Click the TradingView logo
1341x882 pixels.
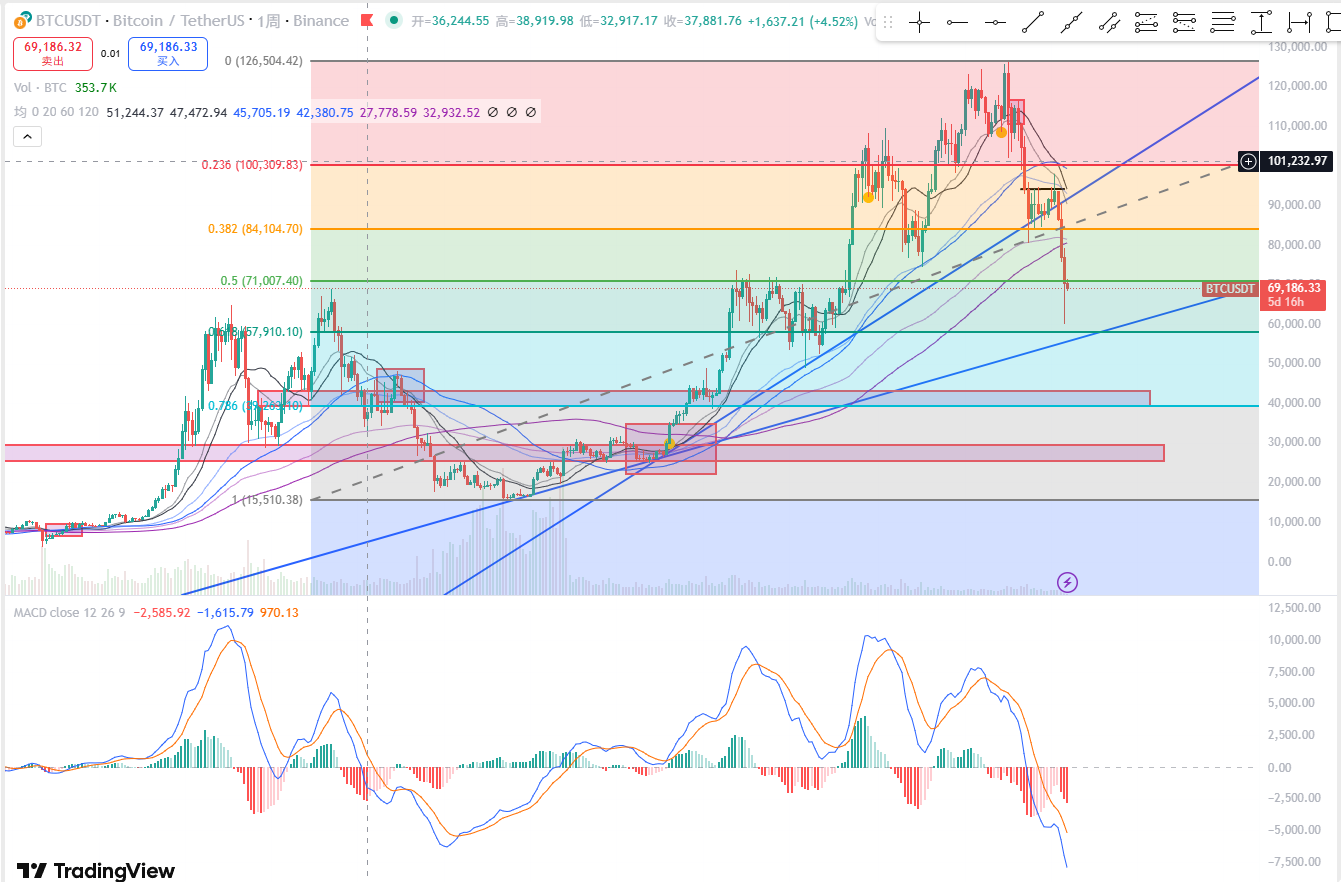point(96,870)
